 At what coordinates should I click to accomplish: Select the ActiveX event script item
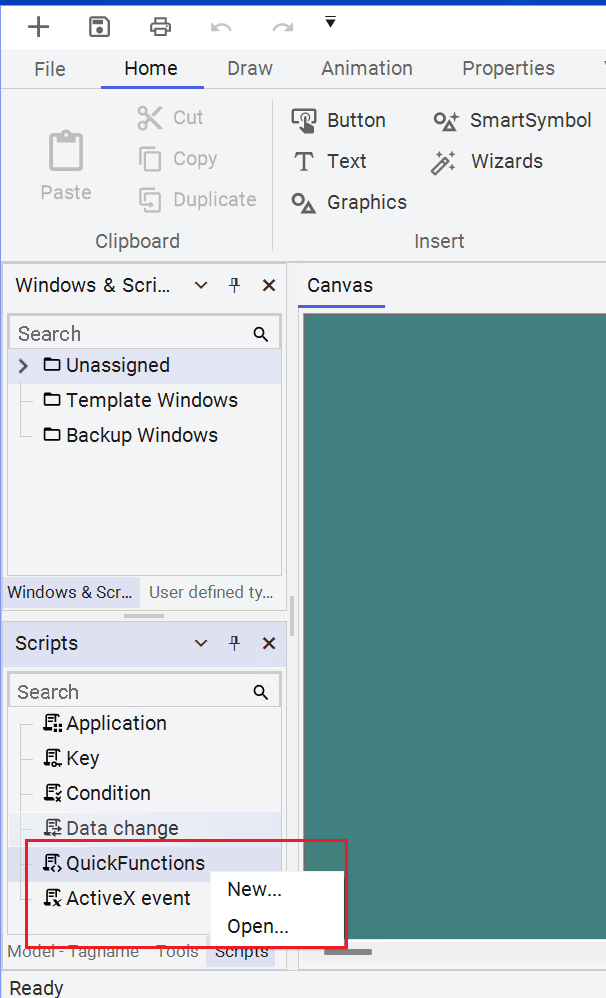(x=116, y=899)
